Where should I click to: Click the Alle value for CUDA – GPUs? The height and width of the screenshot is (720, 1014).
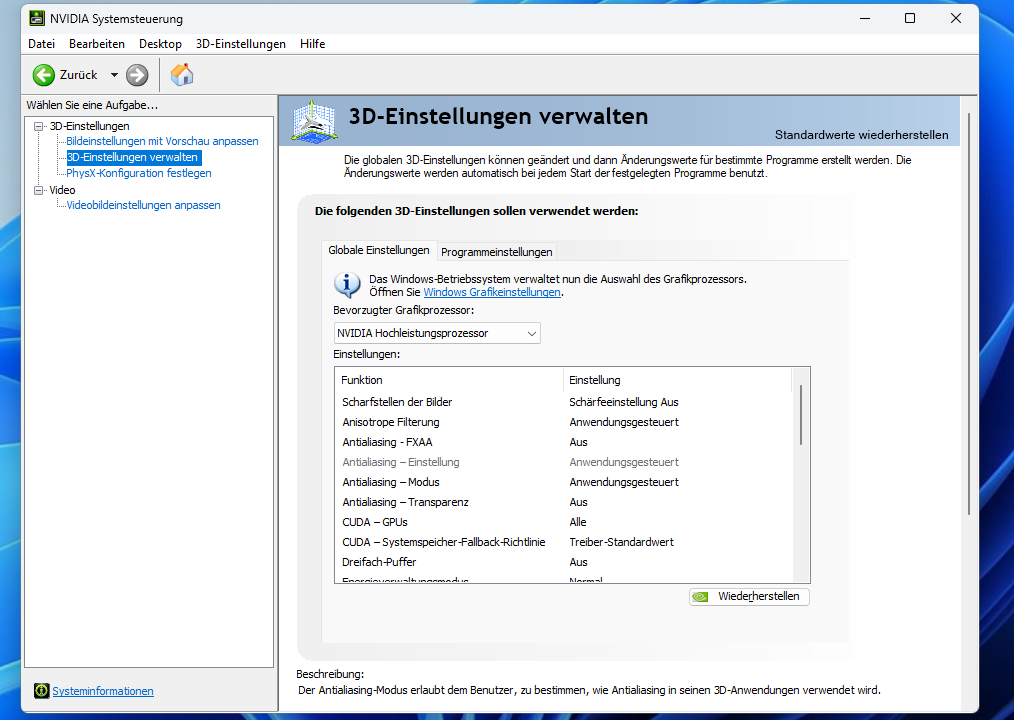coord(577,523)
